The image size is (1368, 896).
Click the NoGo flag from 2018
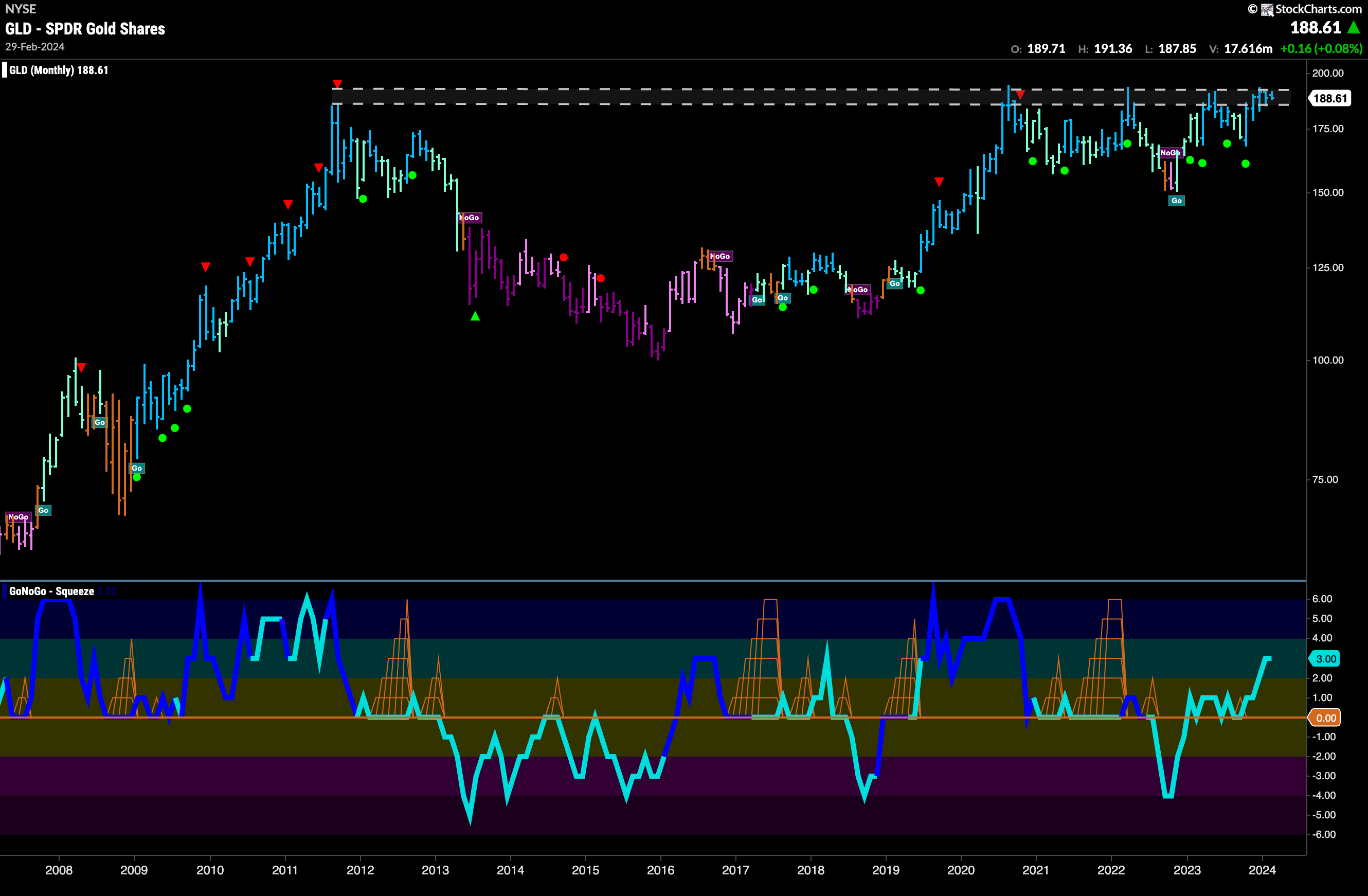coord(858,290)
